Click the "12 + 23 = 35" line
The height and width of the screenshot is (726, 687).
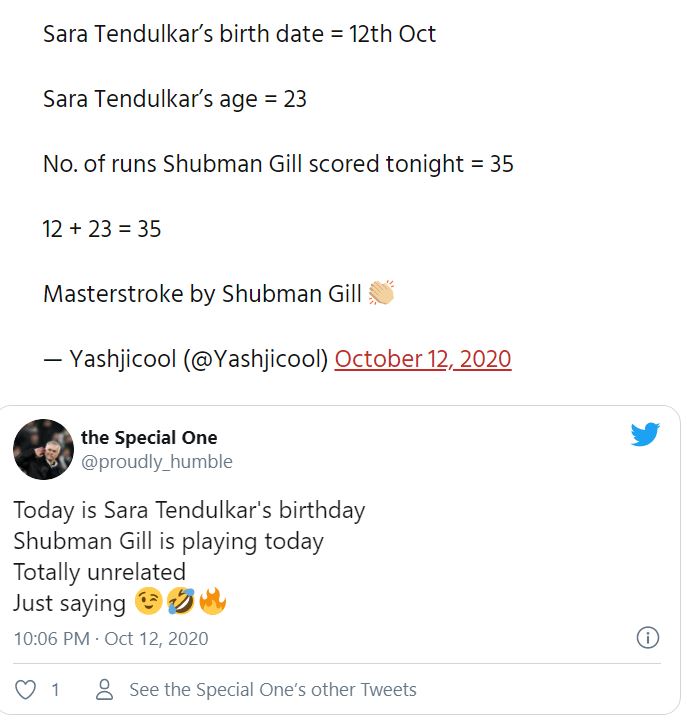(x=102, y=229)
